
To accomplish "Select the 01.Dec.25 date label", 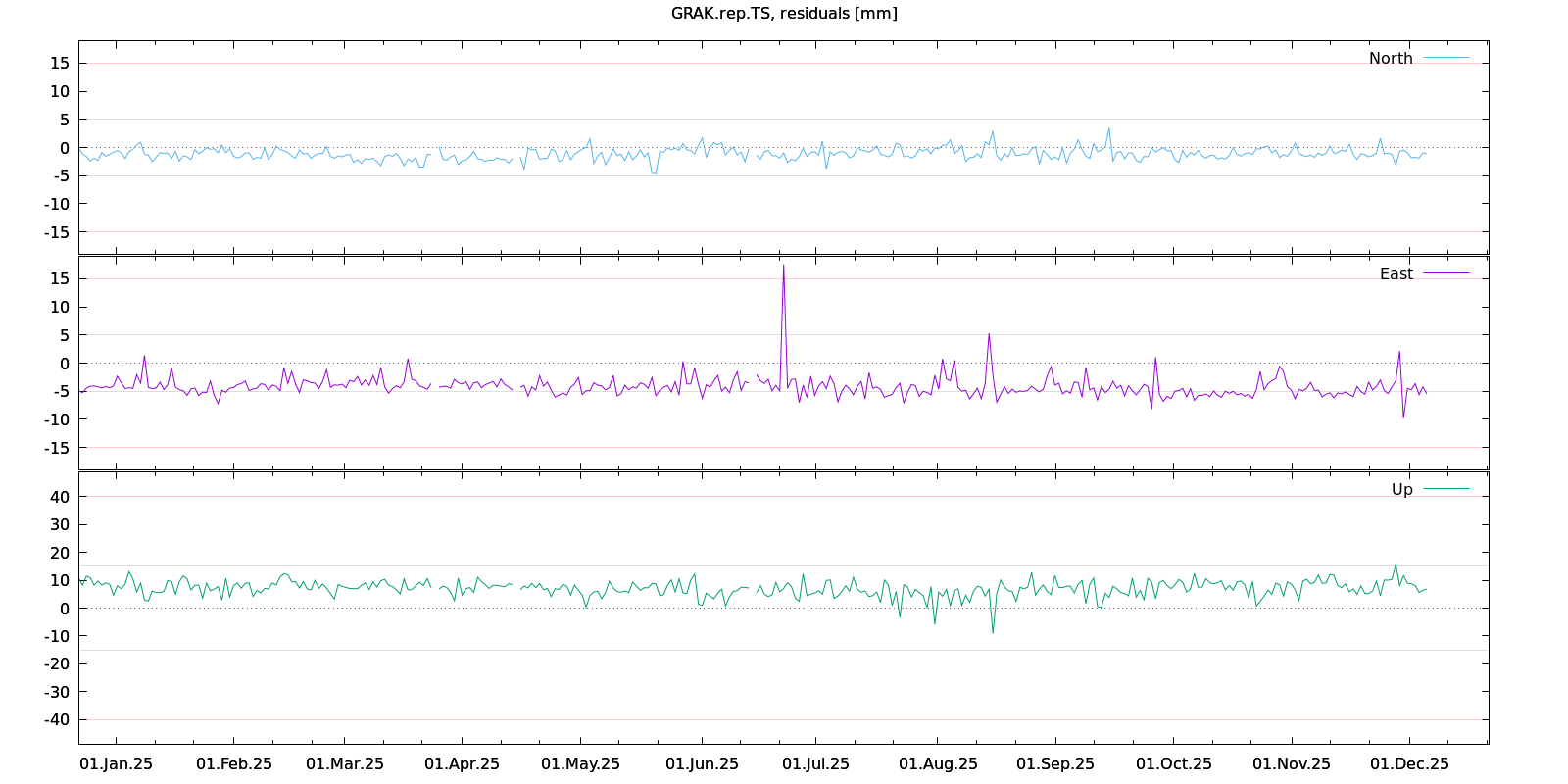I will [x=1409, y=764].
